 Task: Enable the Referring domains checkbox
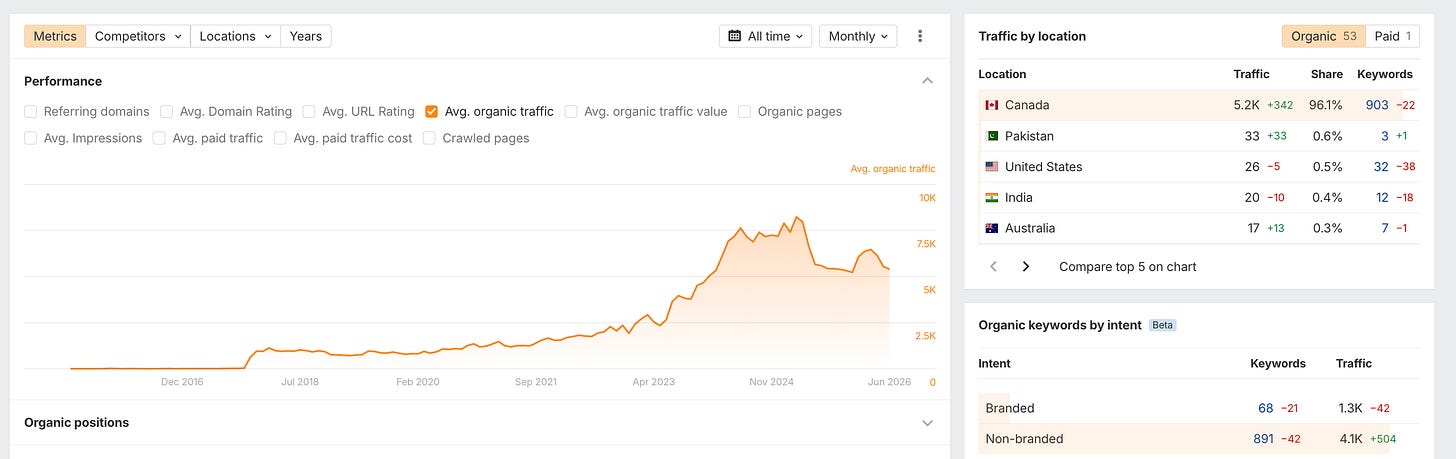31,112
